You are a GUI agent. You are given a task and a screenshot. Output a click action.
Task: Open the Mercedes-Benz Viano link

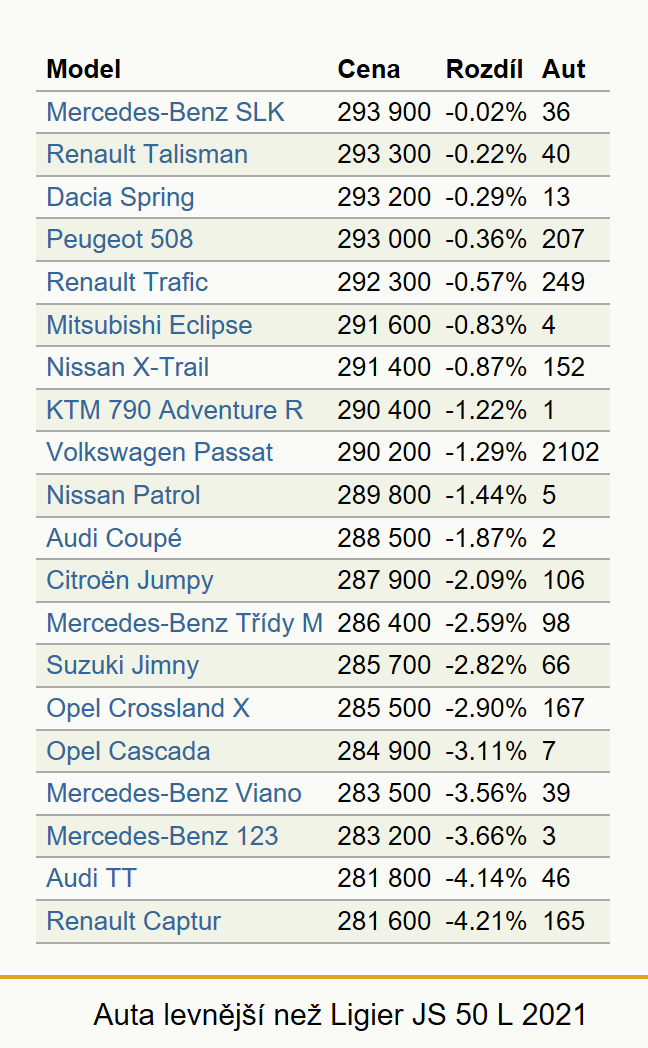coord(174,793)
